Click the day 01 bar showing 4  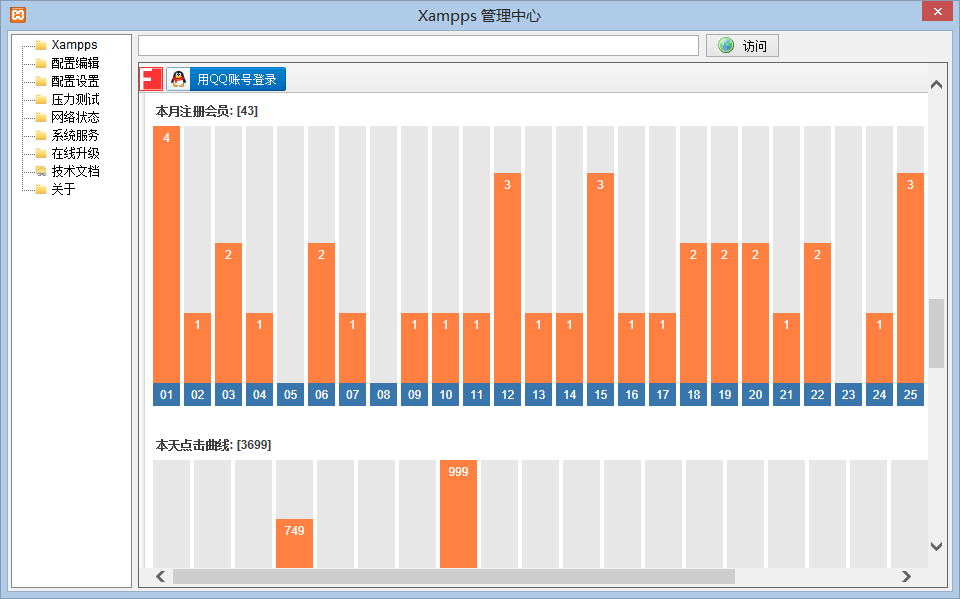point(167,255)
